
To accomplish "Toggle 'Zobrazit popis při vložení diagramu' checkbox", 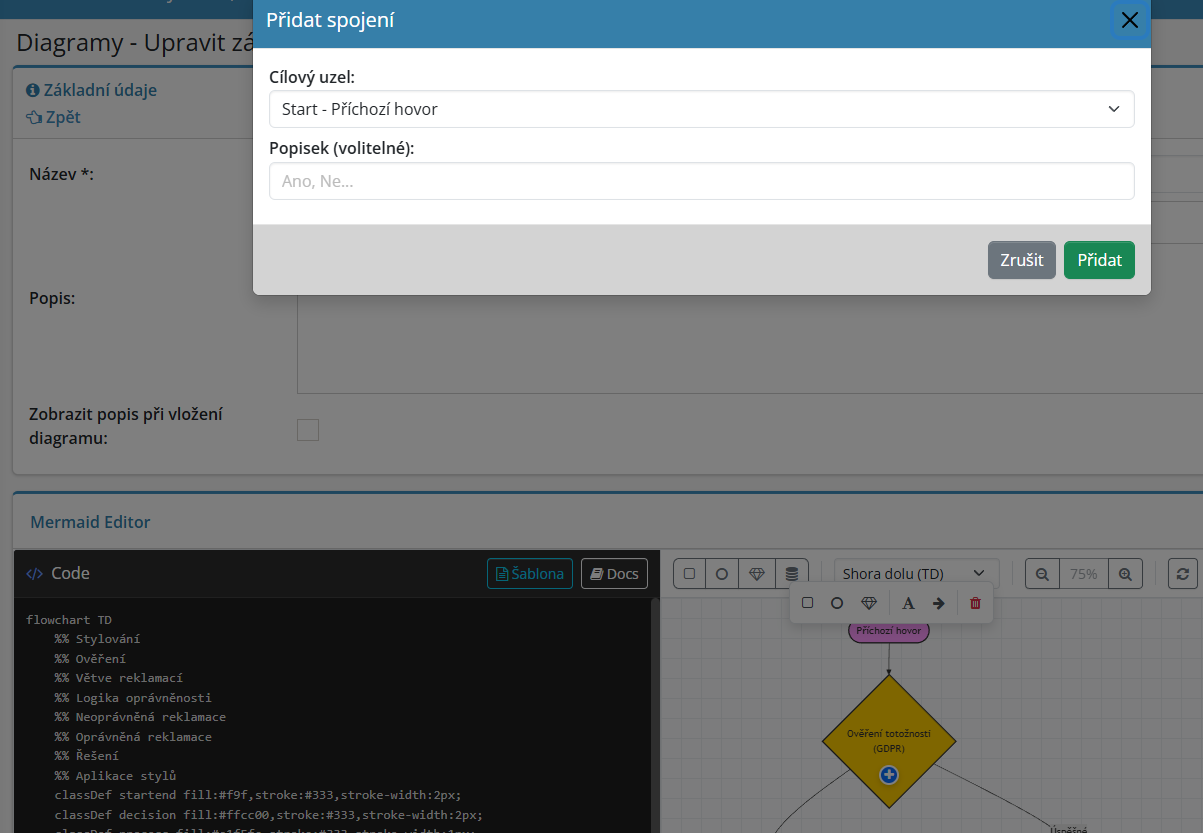I will coord(308,430).
